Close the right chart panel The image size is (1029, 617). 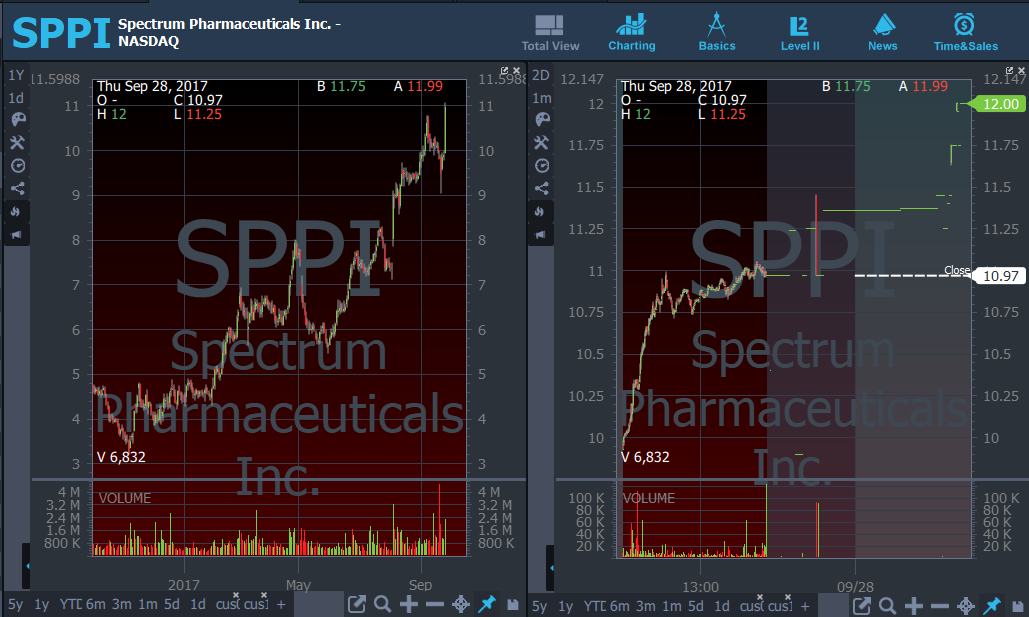tap(1022, 70)
